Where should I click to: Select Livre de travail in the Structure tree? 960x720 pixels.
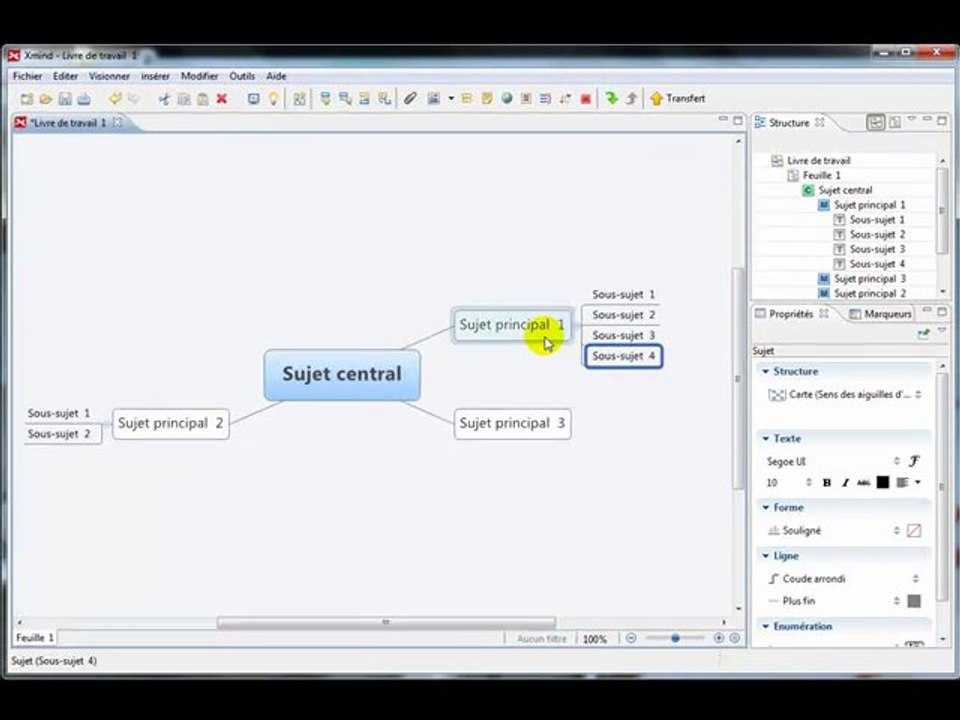point(819,160)
